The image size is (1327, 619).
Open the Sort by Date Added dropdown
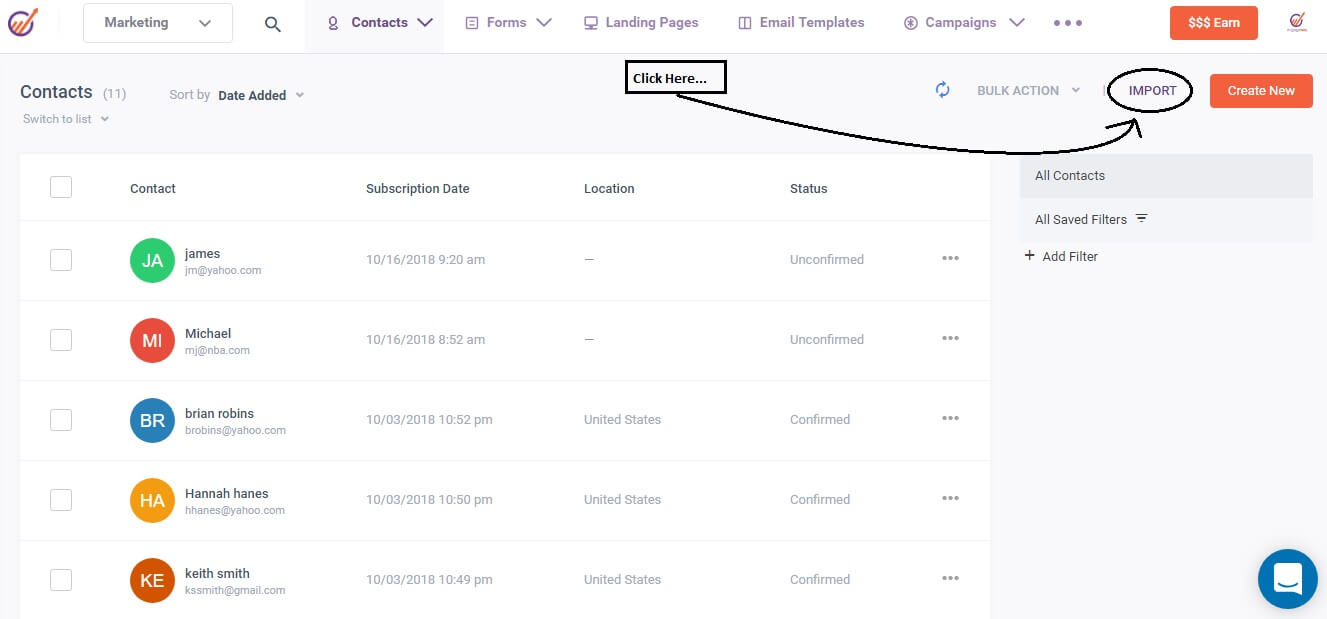(x=261, y=95)
